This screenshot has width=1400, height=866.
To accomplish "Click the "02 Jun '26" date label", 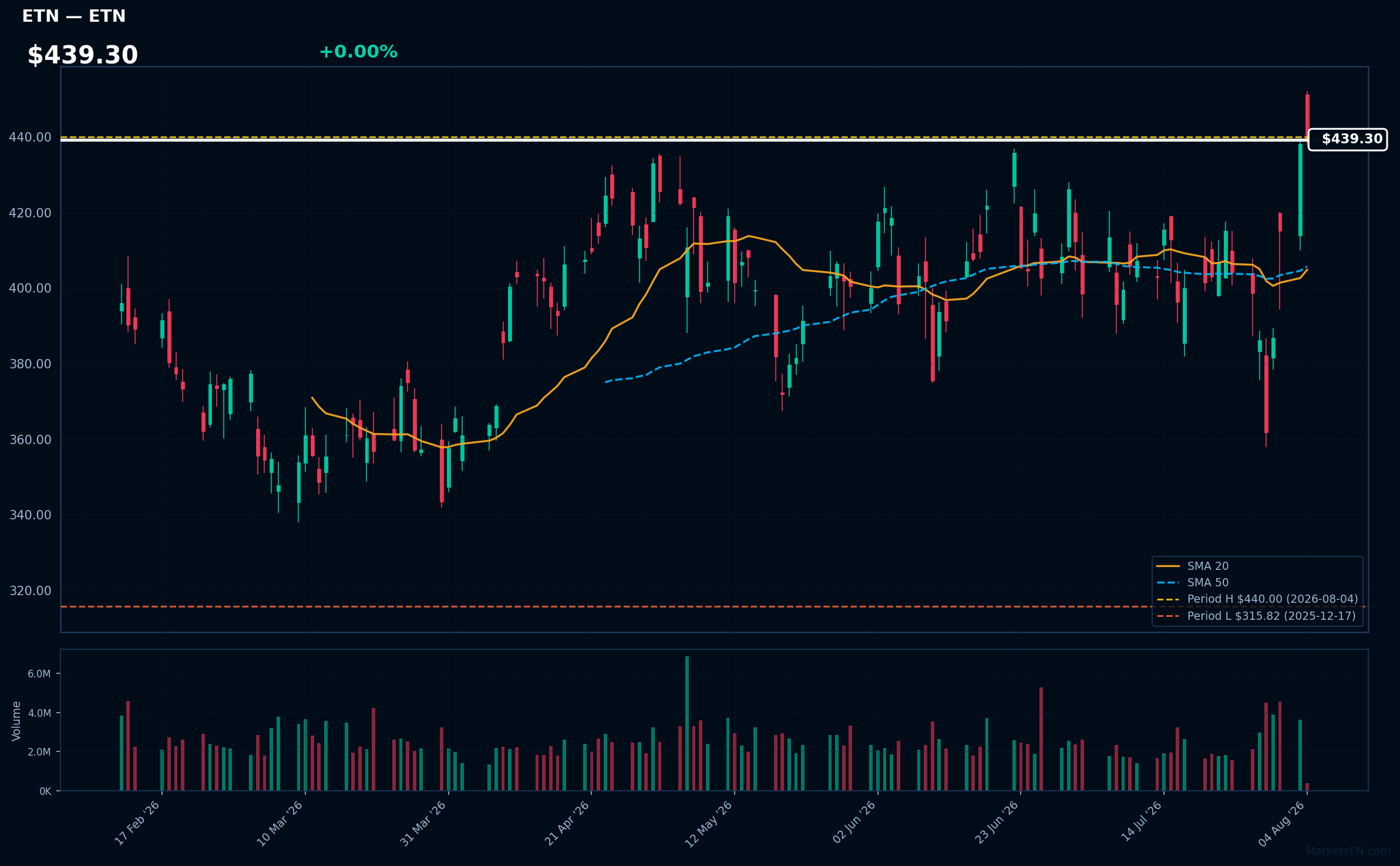I will [x=854, y=823].
